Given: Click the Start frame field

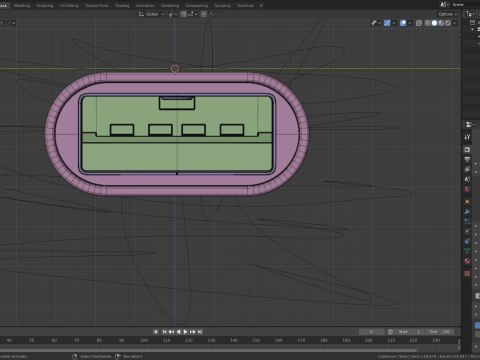Looking at the screenshot, I should click(x=409, y=332).
